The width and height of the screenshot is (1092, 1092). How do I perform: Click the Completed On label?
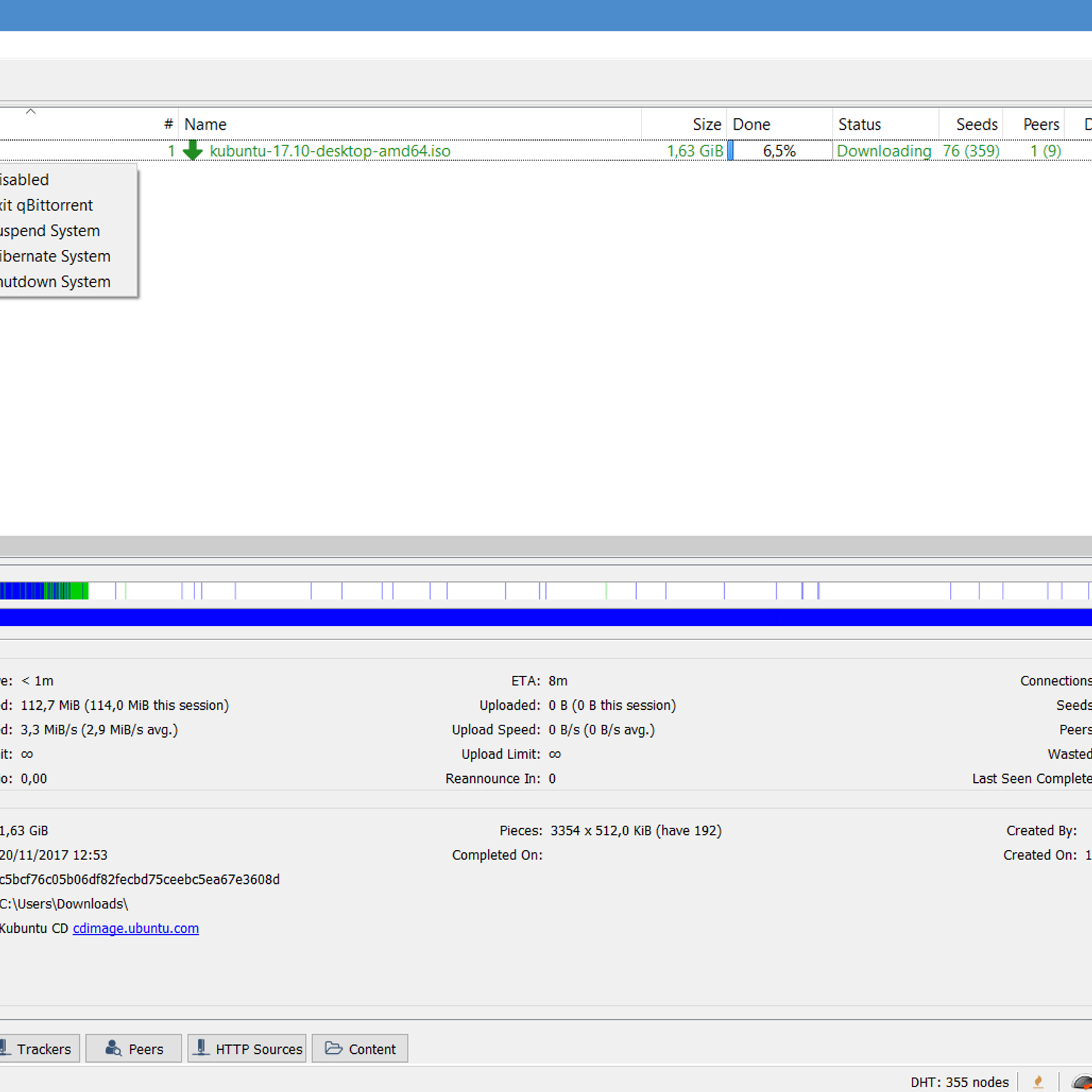497,855
